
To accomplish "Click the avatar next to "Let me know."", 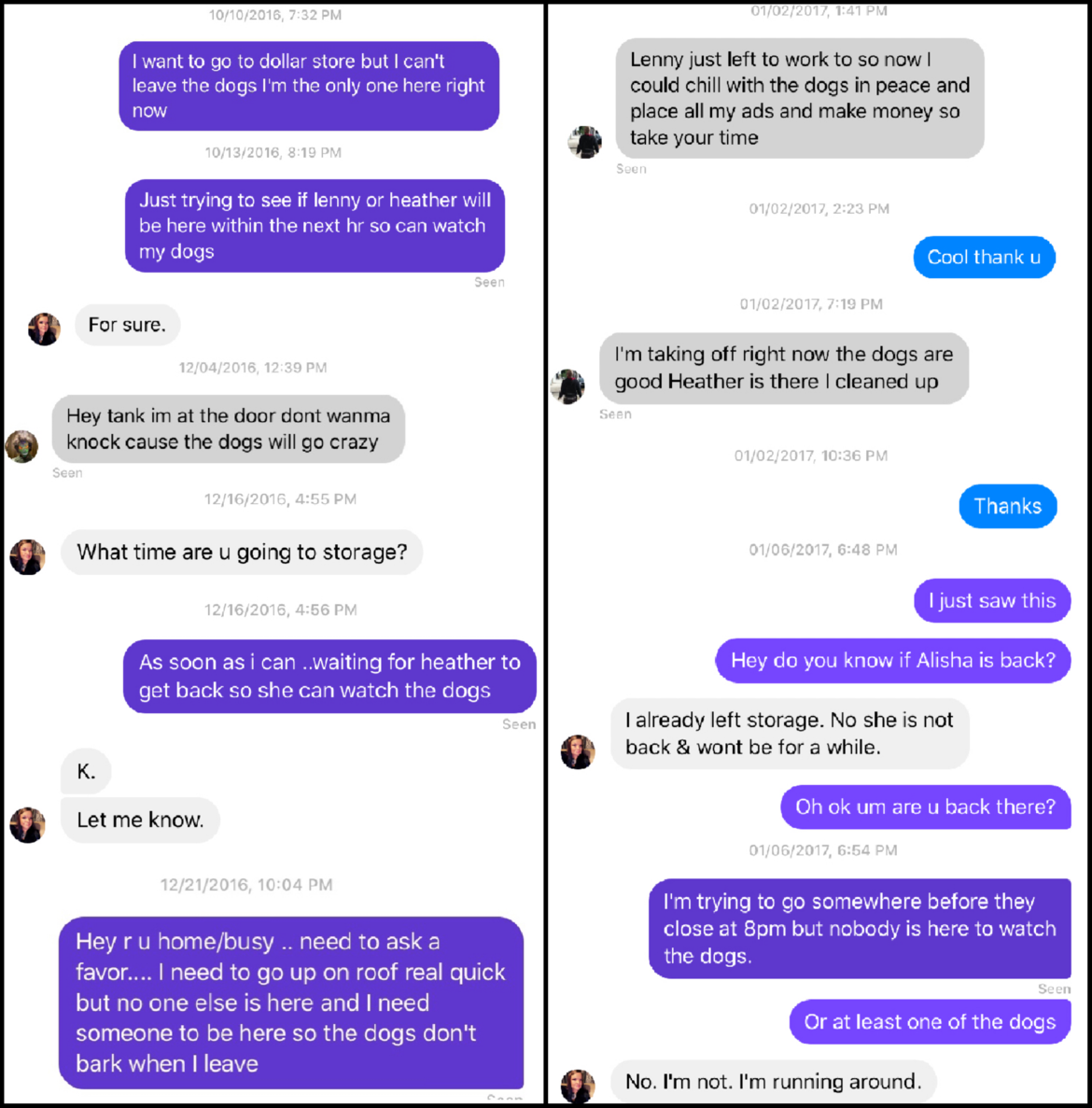I will pyautogui.click(x=27, y=824).
